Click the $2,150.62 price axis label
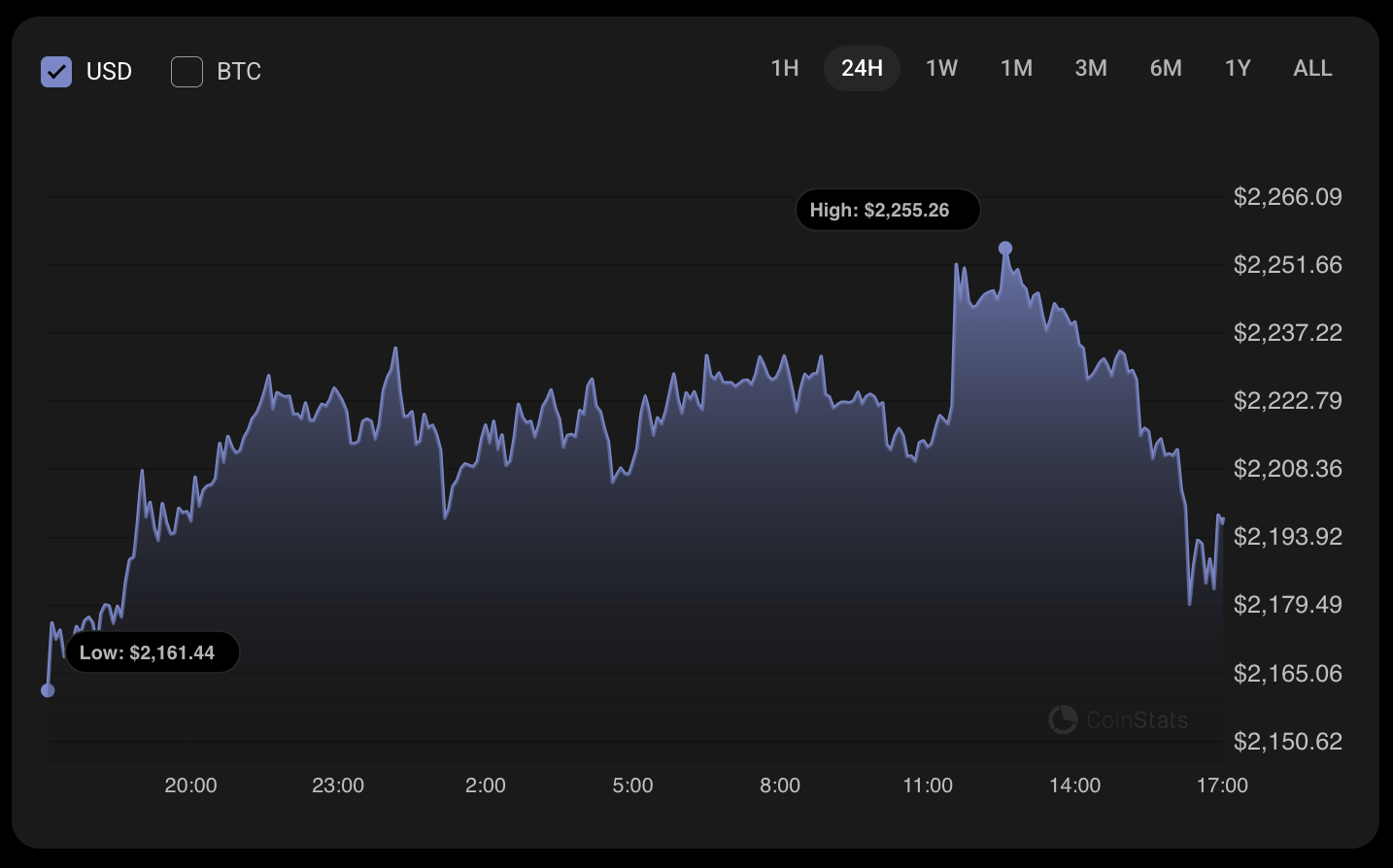This screenshot has width=1393, height=868. [1287, 742]
